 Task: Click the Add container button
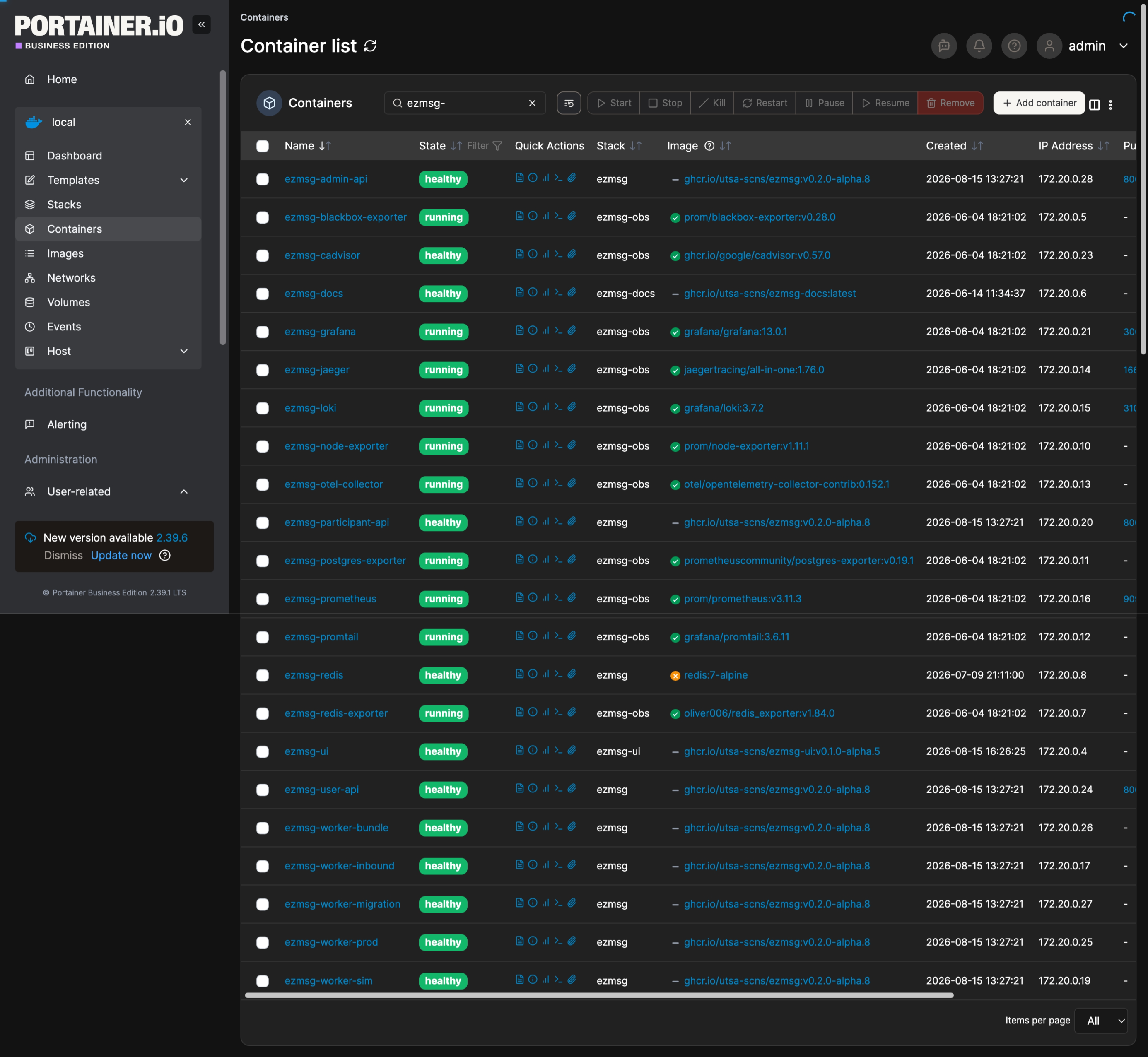(x=1039, y=103)
